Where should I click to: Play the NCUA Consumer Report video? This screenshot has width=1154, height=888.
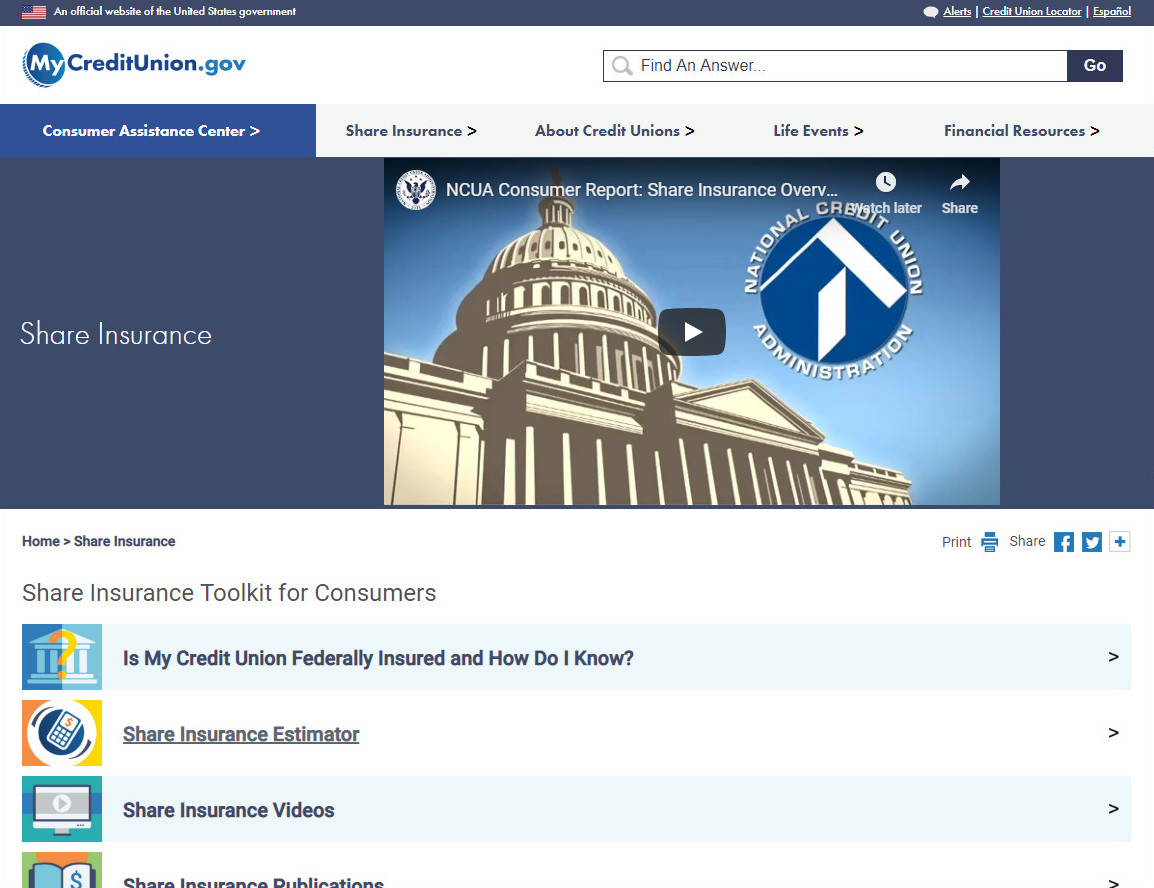coord(692,332)
